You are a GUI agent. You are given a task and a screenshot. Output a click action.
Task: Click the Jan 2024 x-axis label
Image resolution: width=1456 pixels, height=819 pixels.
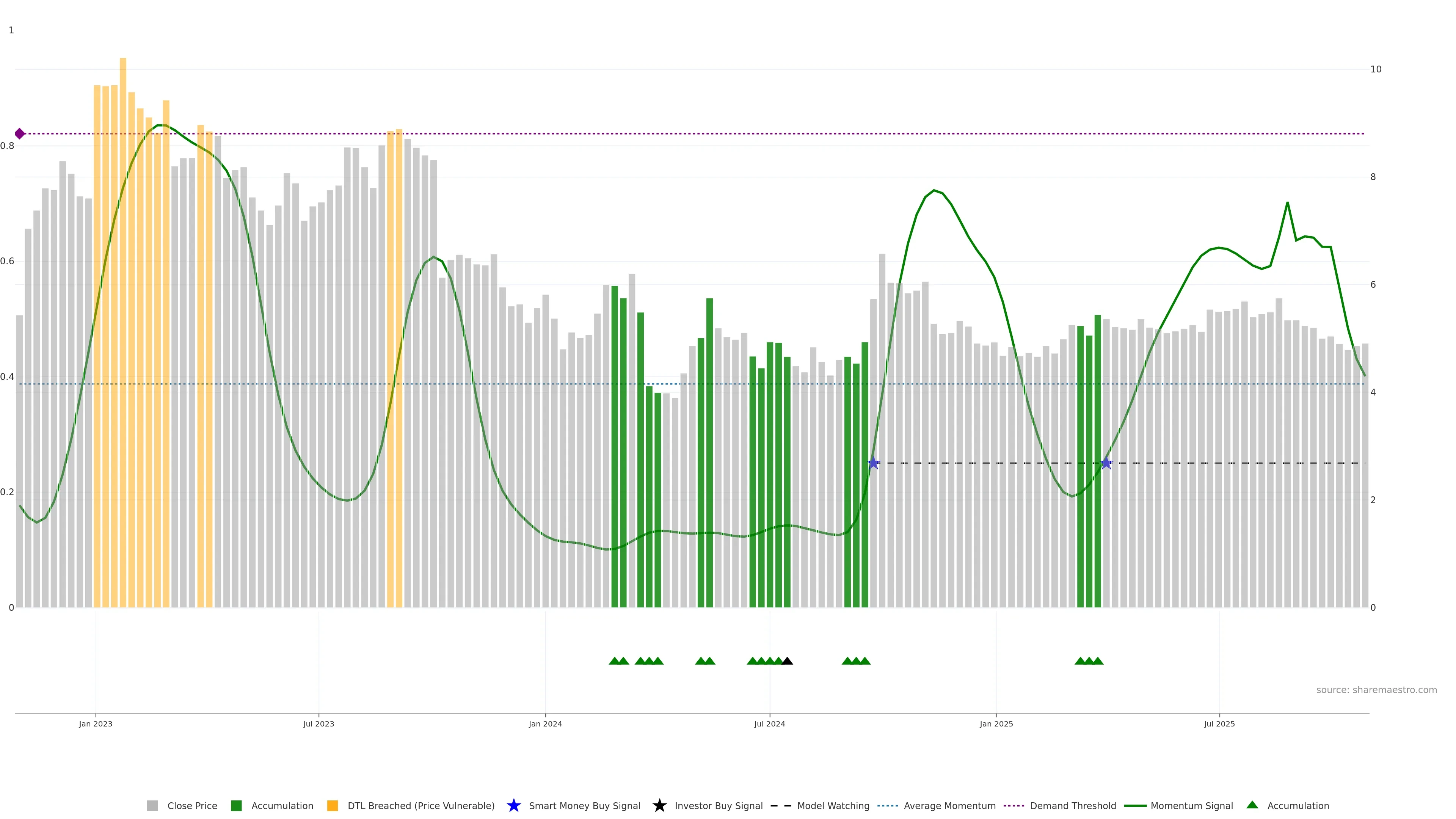pos(545,723)
